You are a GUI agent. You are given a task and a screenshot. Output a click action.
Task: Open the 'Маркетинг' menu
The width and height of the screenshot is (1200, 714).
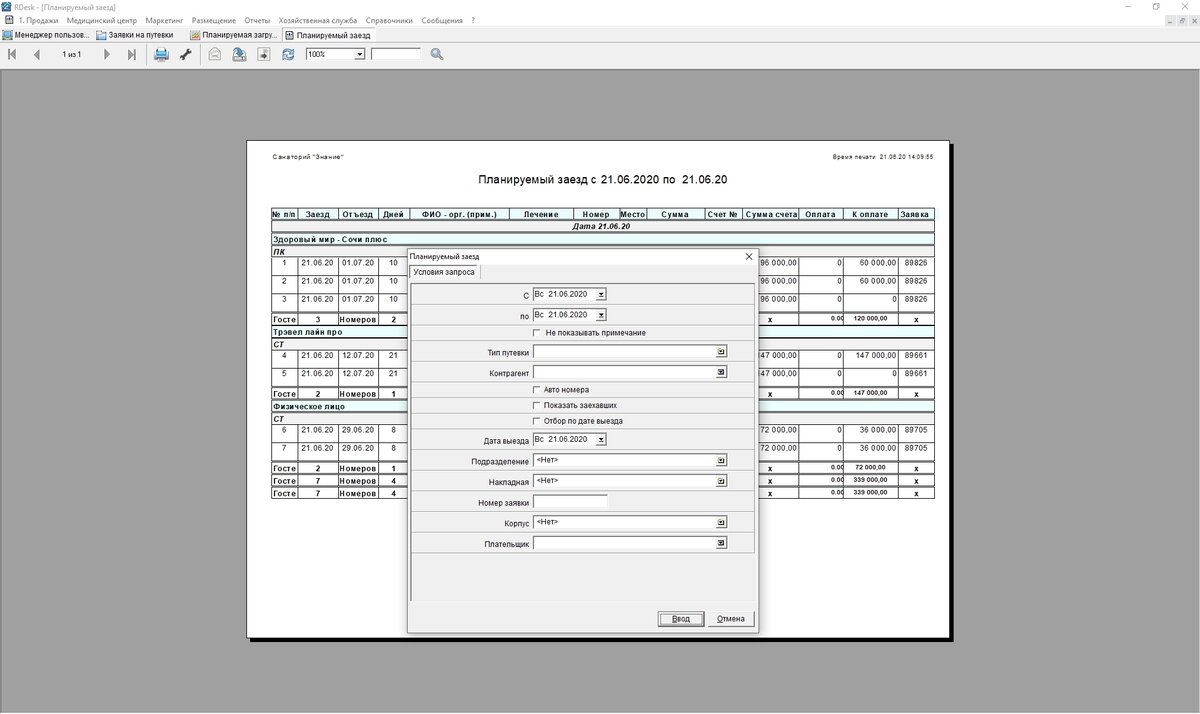(x=164, y=20)
